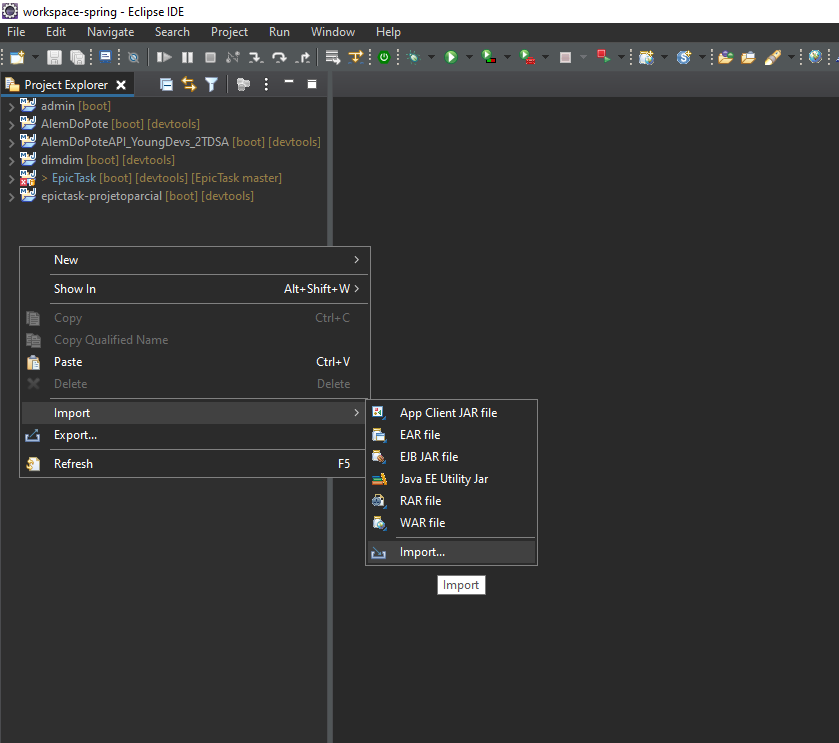The image size is (839, 743).
Task: Select RAR file import option
Action: [x=452, y=501]
